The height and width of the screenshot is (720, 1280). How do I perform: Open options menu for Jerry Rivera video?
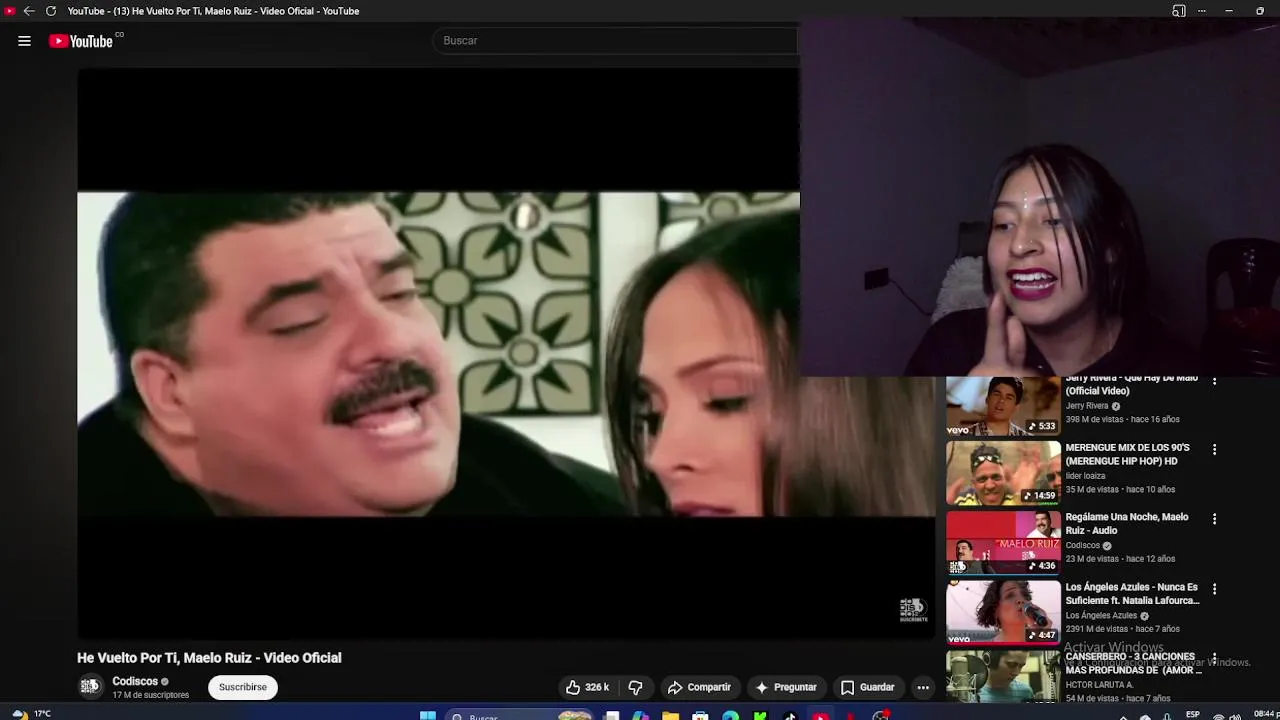coord(1214,381)
